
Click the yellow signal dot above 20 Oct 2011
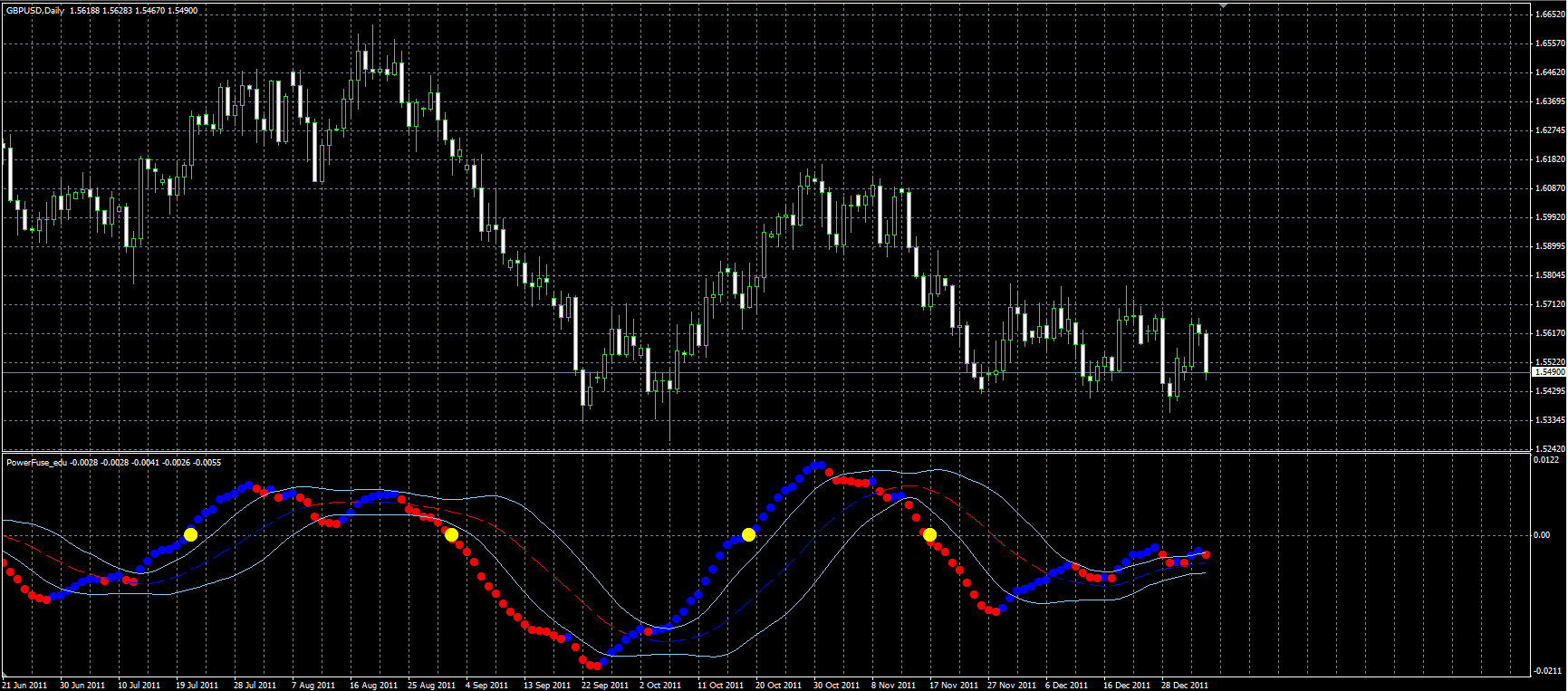coord(748,535)
